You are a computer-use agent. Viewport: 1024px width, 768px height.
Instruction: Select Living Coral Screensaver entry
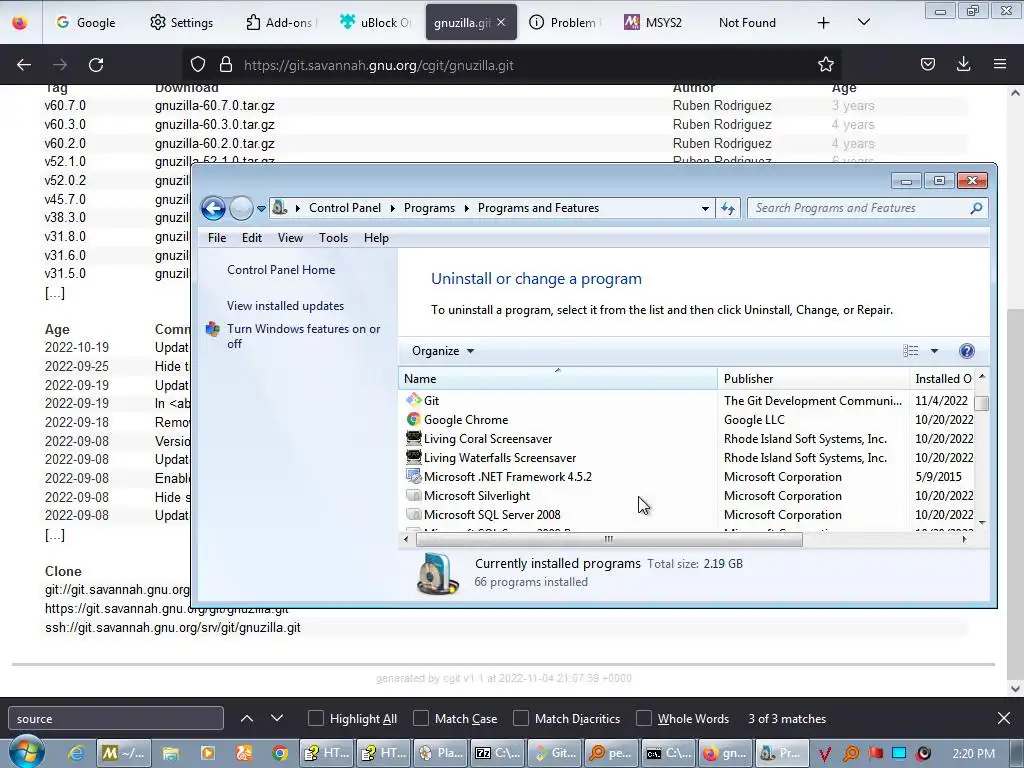pos(488,439)
